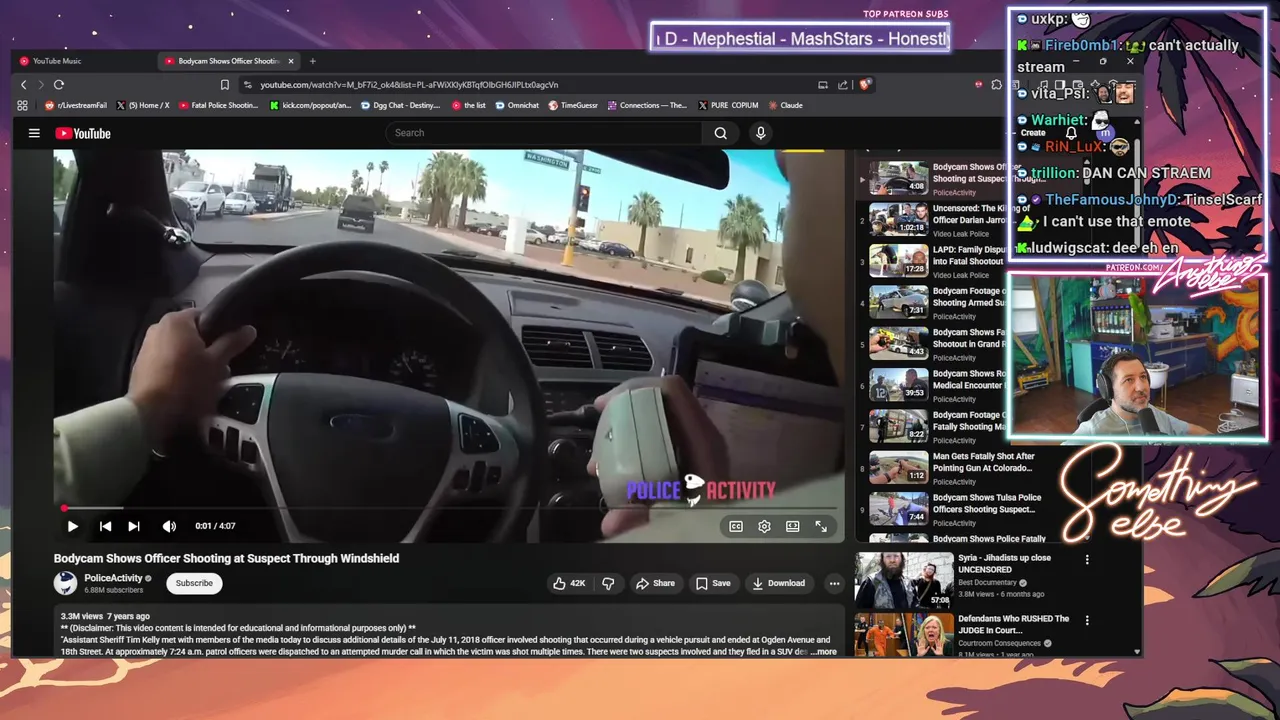Viewport: 1280px width, 720px height.
Task: Open the Dgg Chat - Destiny bookmark
Action: click(400, 105)
